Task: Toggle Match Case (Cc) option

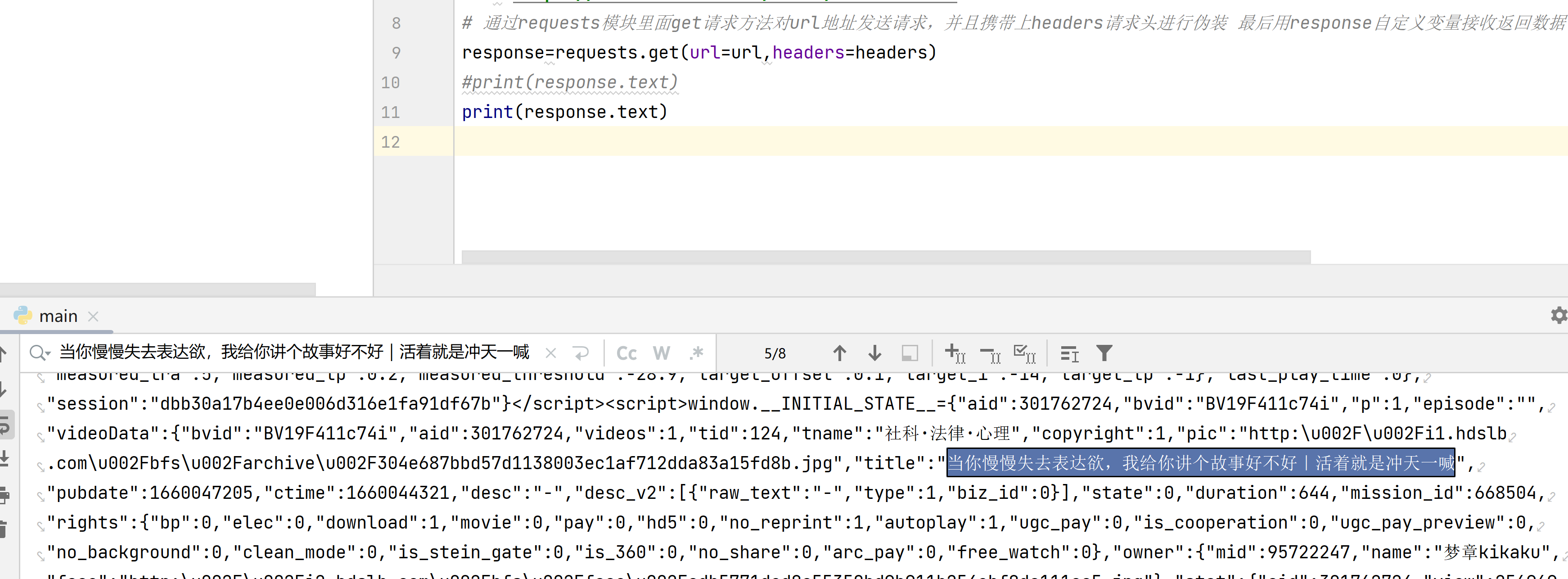Action: point(626,353)
